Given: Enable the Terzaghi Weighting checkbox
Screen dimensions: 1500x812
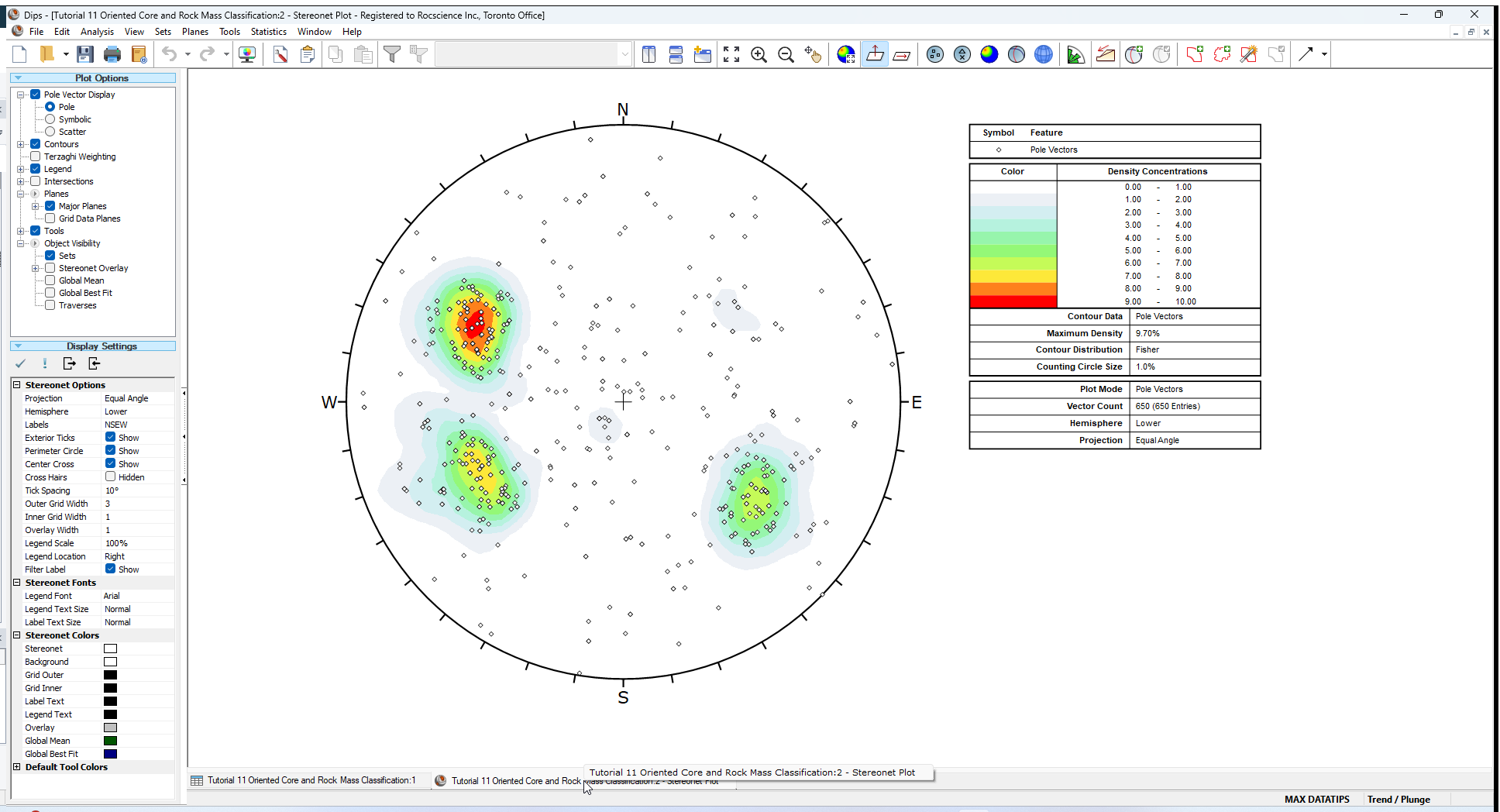Looking at the screenshot, I should [36, 157].
